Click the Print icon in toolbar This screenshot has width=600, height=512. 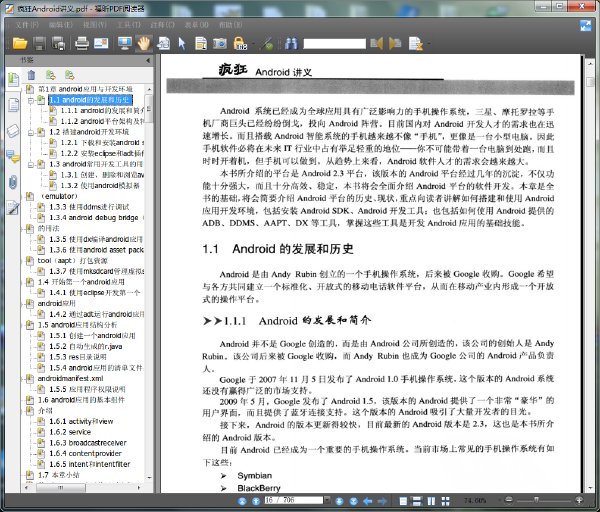[x=82, y=43]
